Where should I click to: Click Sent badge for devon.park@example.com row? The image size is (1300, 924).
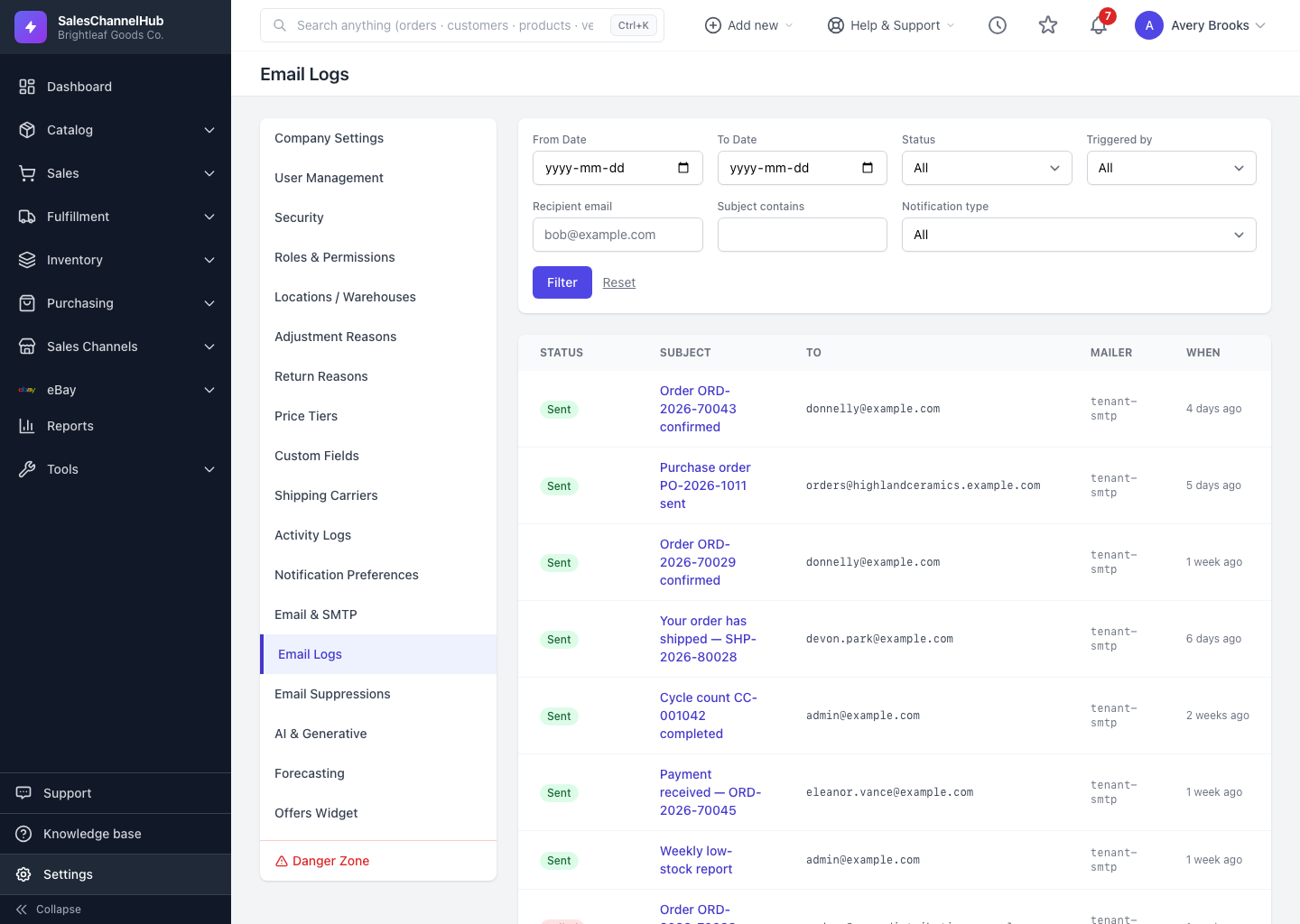click(x=559, y=640)
